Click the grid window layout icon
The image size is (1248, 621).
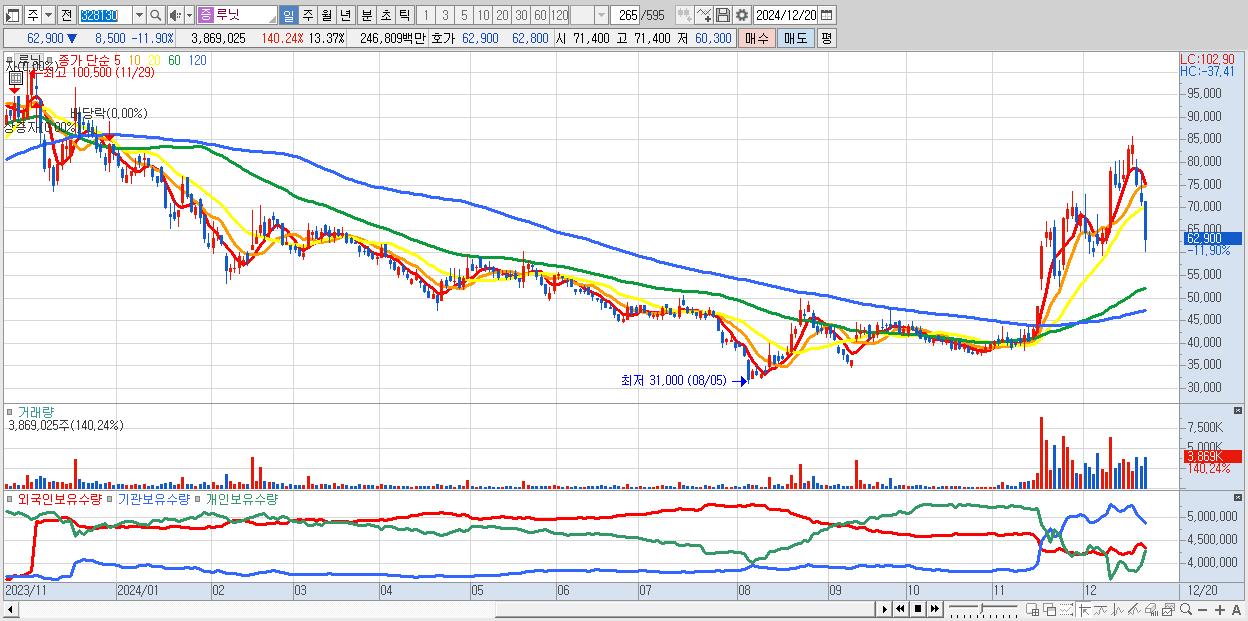click(x=1033, y=610)
